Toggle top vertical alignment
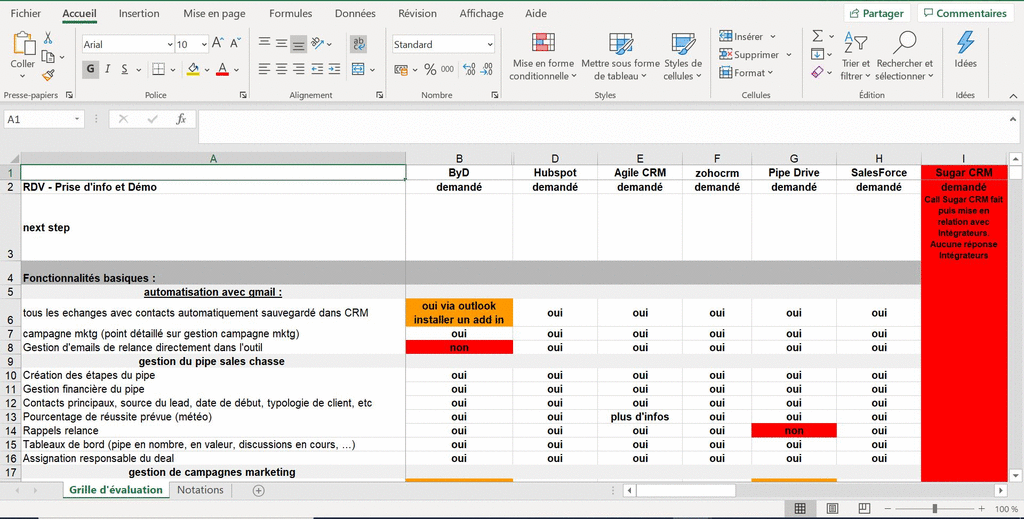This screenshot has height=519, width=1024. click(264, 42)
